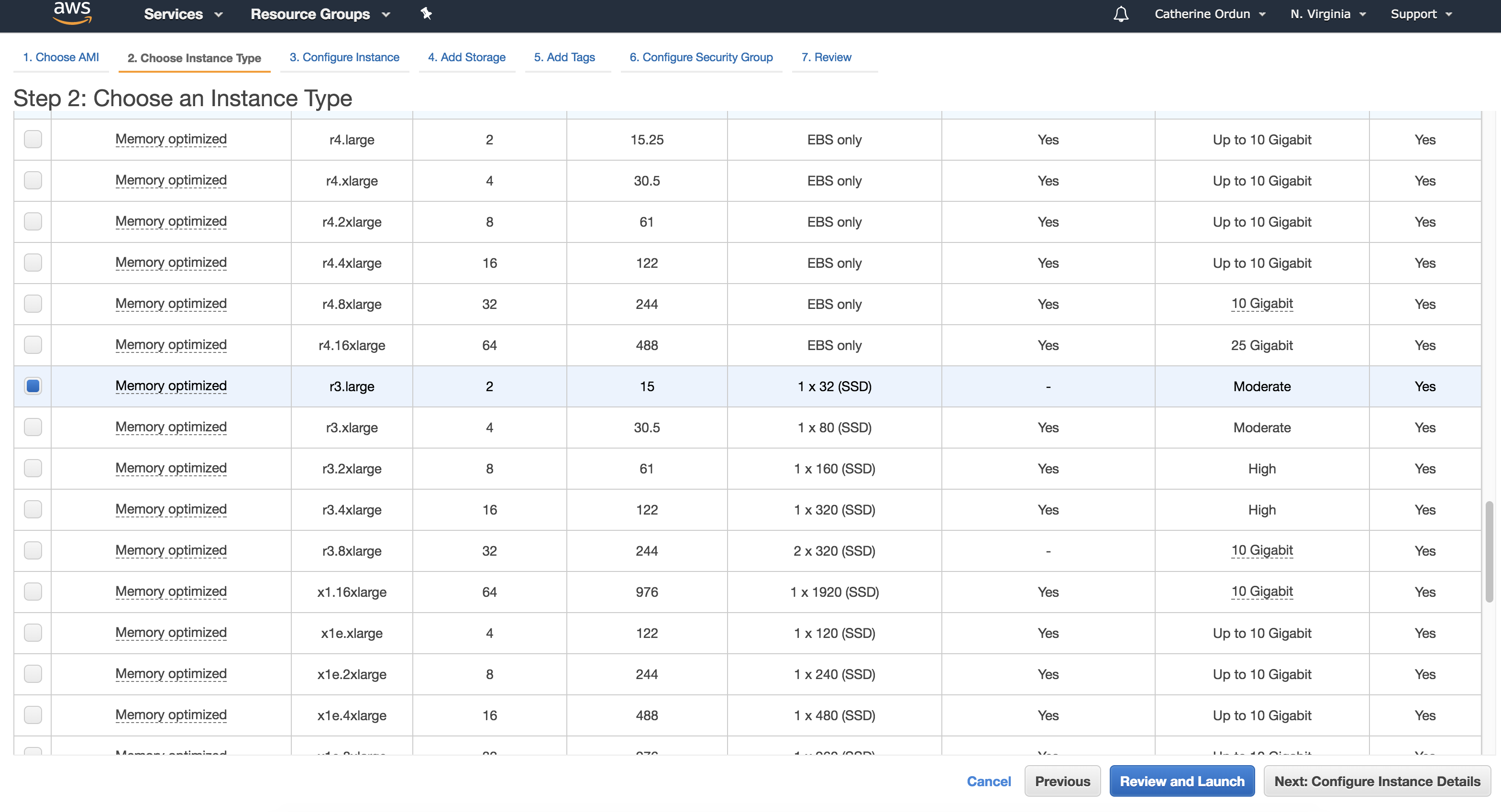This screenshot has width=1501, height=812.
Task: Open the N. Virginia region selector
Action: coord(1327,14)
